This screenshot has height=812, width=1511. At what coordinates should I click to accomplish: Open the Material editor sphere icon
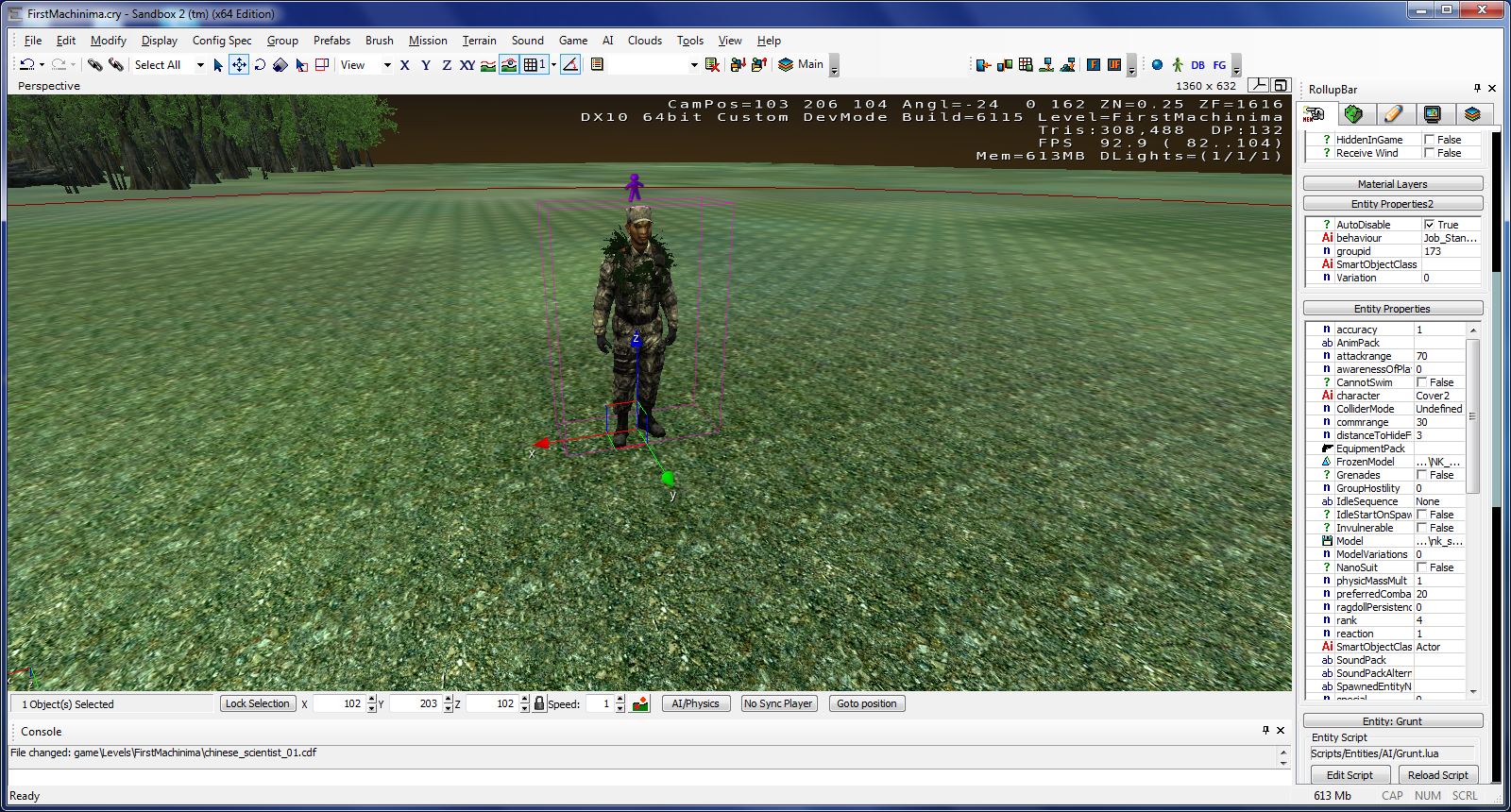(x=1157, y=65)
